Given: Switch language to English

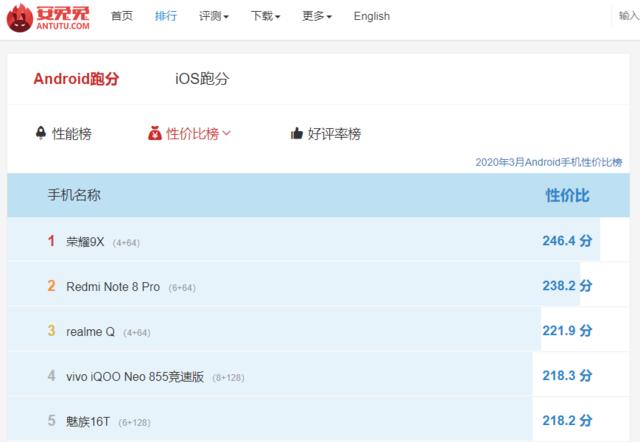Looking at the screenshot, I should point(371,16).
